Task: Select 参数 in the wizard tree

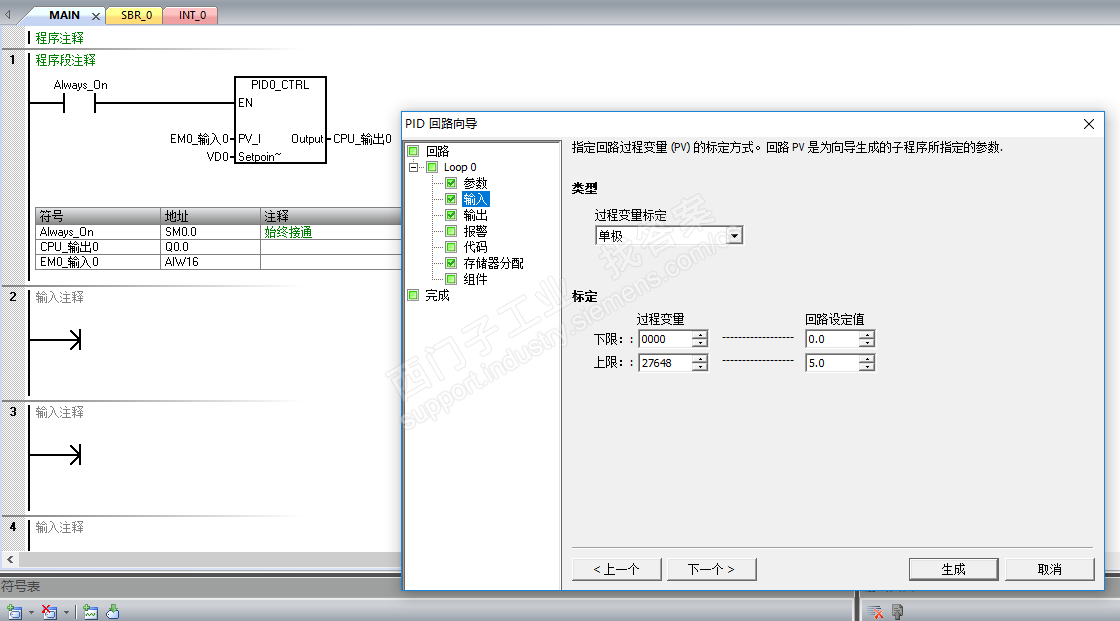Action: pos(475,183)
